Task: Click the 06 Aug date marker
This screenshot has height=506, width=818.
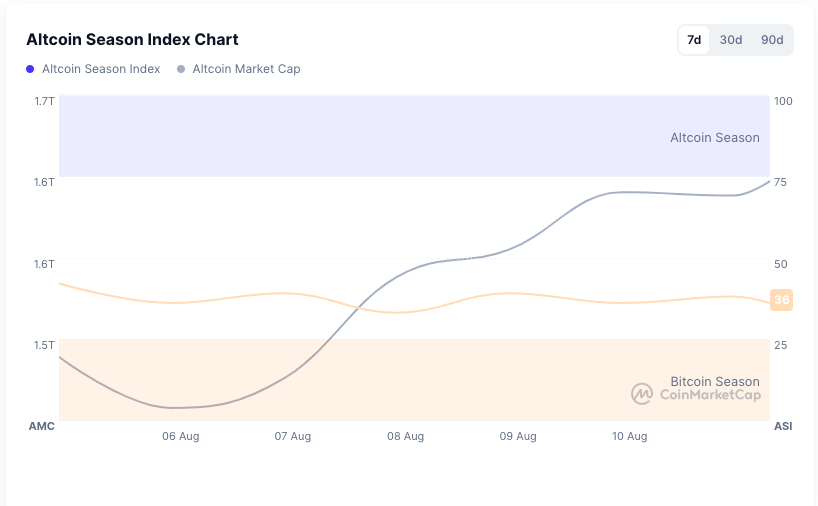Action: [x=181, y=436]
